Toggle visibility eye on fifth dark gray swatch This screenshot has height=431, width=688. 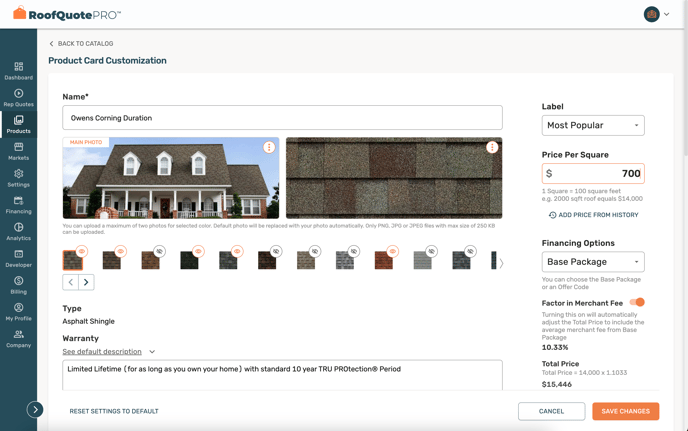pyautogui.click(x=237, y=251)
